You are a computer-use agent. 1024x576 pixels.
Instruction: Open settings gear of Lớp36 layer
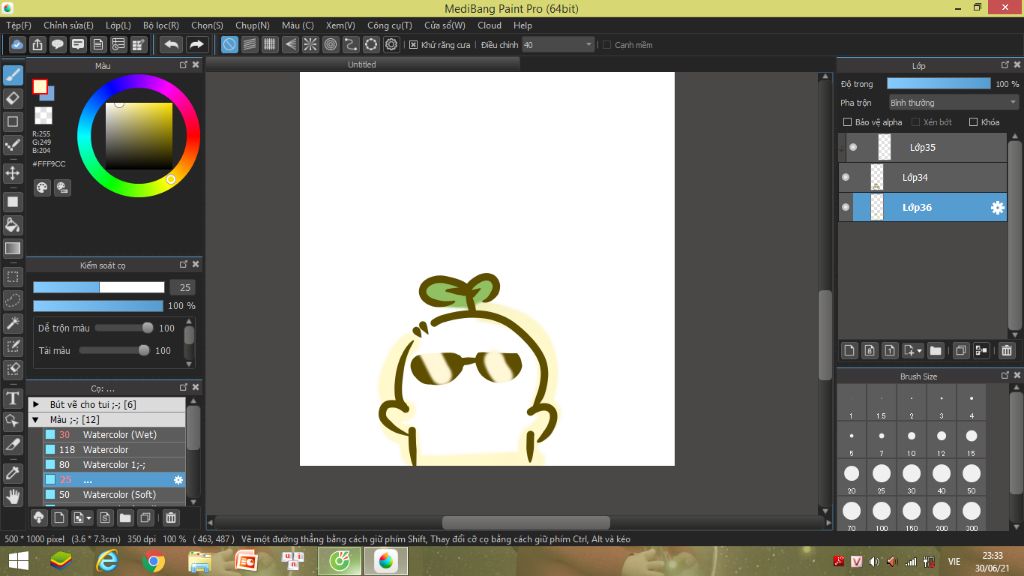tap(997, 208)
